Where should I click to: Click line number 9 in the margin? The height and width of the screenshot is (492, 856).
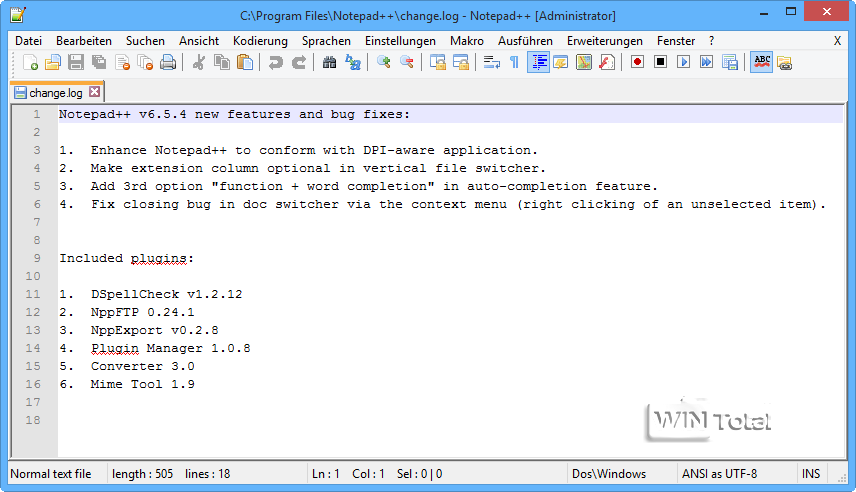coord(37,258)
